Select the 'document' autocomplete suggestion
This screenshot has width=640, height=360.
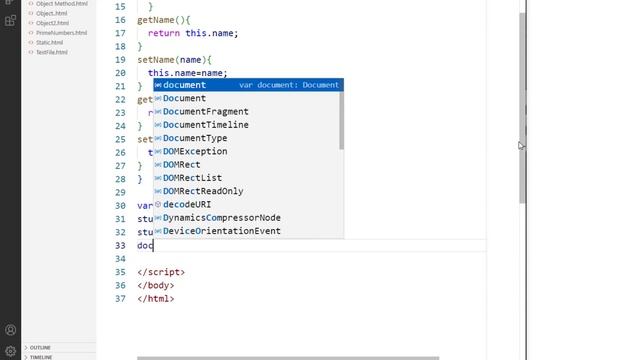click(248, 85)
